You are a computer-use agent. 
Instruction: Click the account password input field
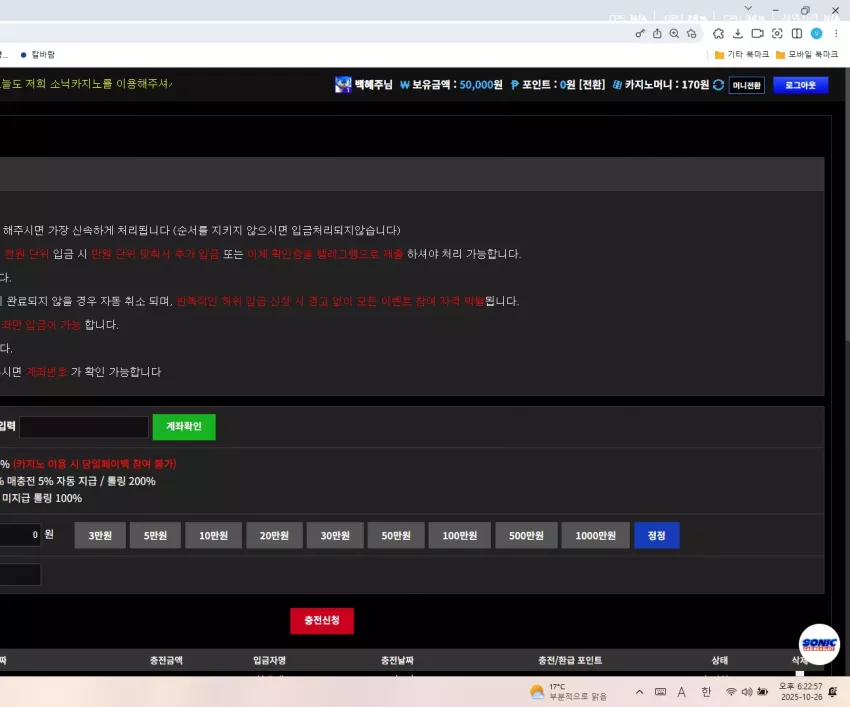(84, 427)
